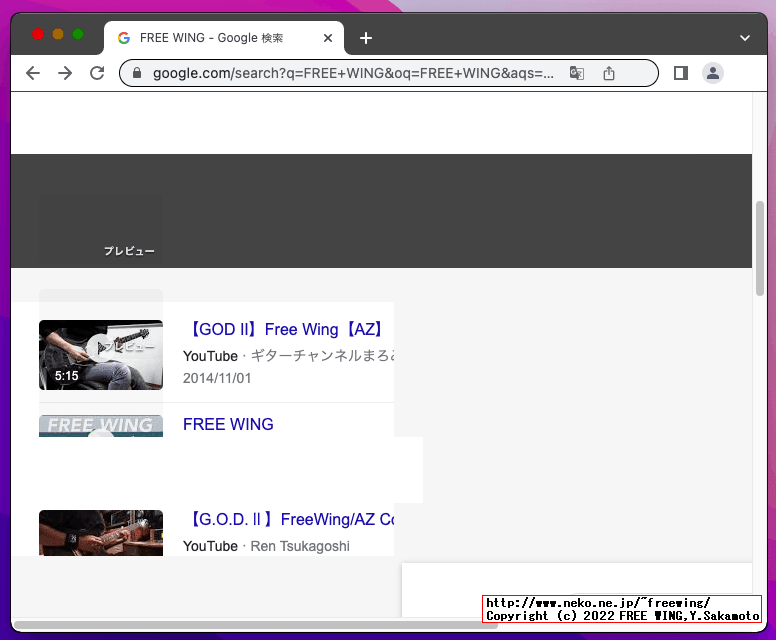The height and width of the screenshot is (640, 776).
Task: Click the Google favicon on the tab
Action: 124,38
